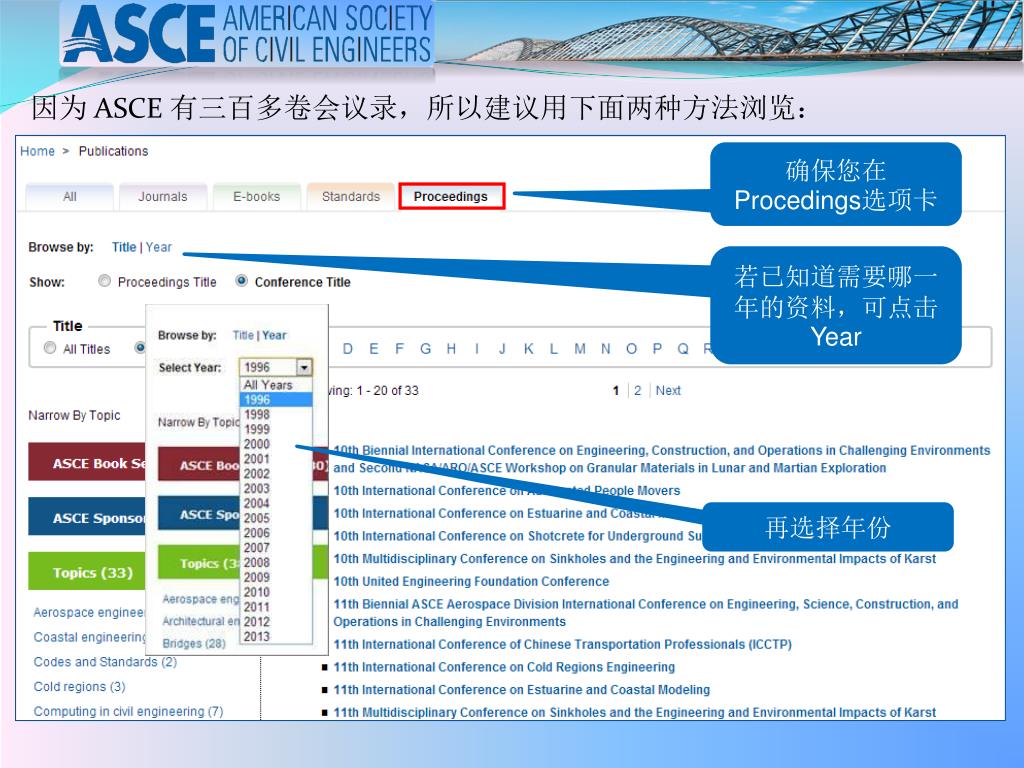Image resolution: width=1024 pixels, height=768 pixels.
Task: Open ASCE Sponsored blue button
Action: (x=87, y=517)
